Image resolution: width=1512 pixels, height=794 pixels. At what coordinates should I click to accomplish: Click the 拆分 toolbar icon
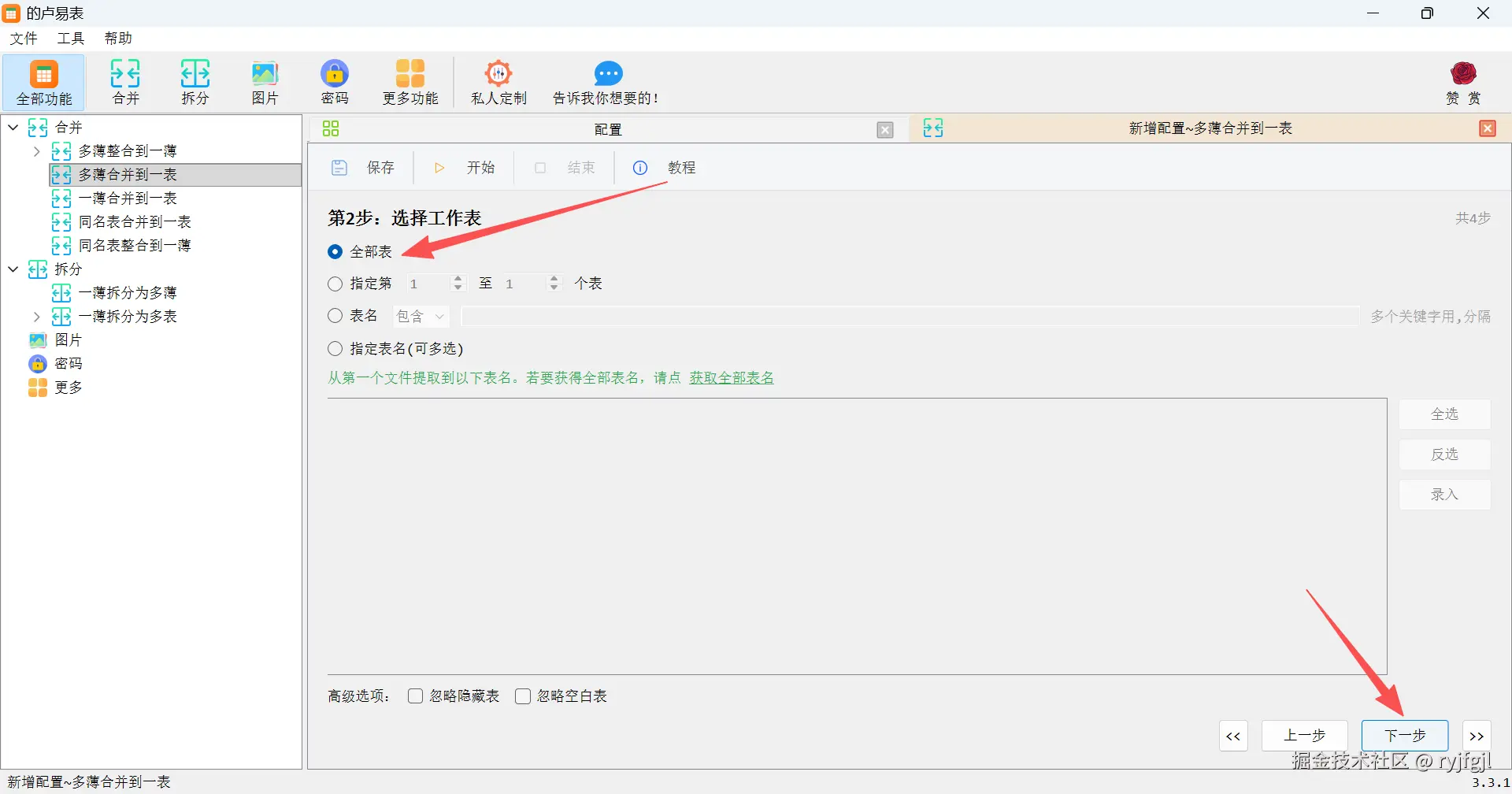195,81
